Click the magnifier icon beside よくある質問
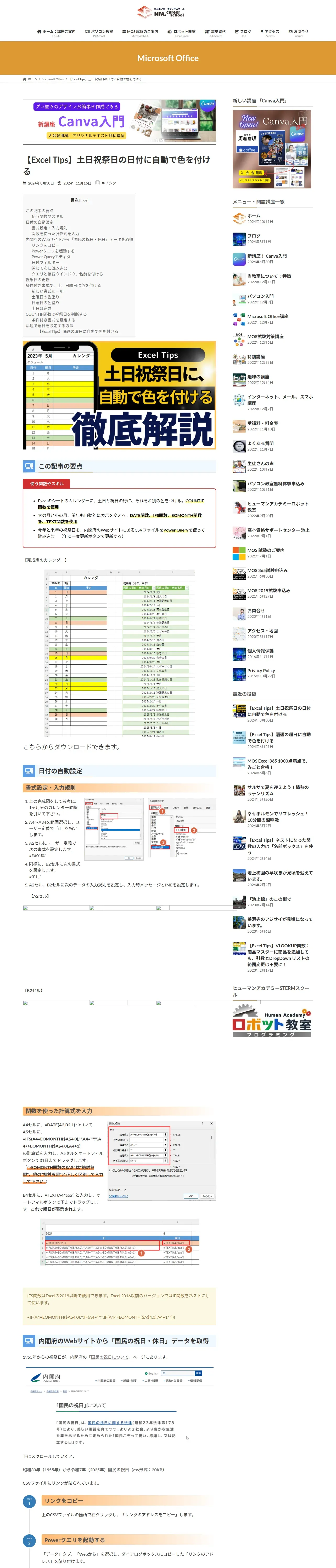 [x=239, y=446]
